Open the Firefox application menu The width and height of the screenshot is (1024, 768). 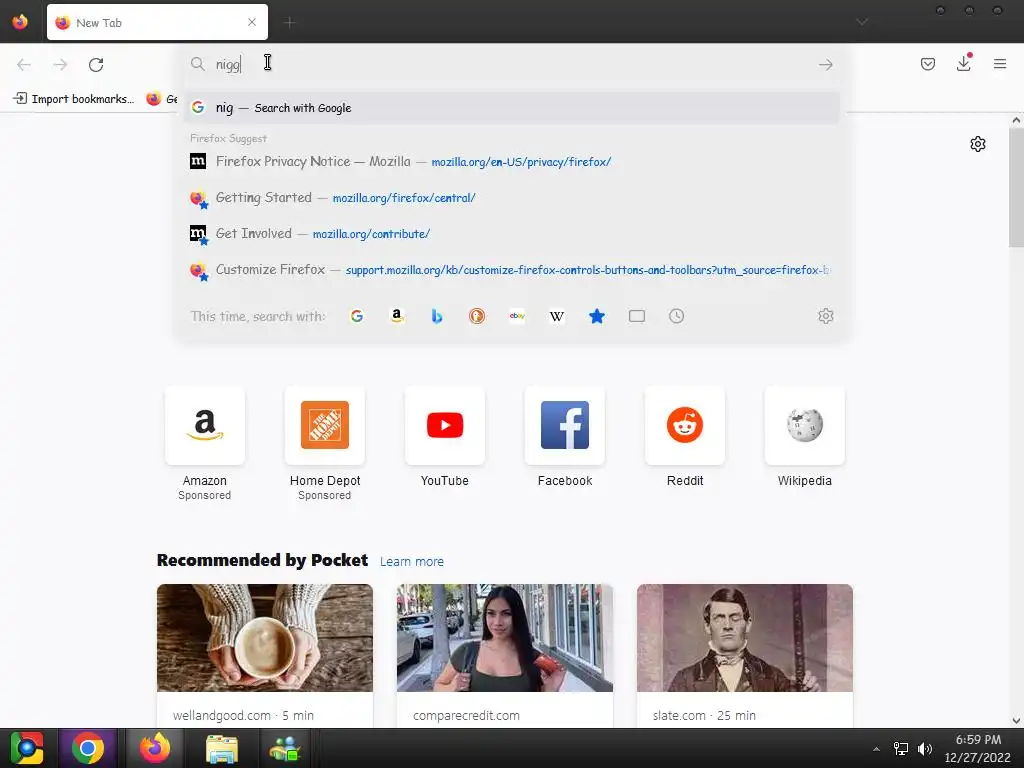1000,64
